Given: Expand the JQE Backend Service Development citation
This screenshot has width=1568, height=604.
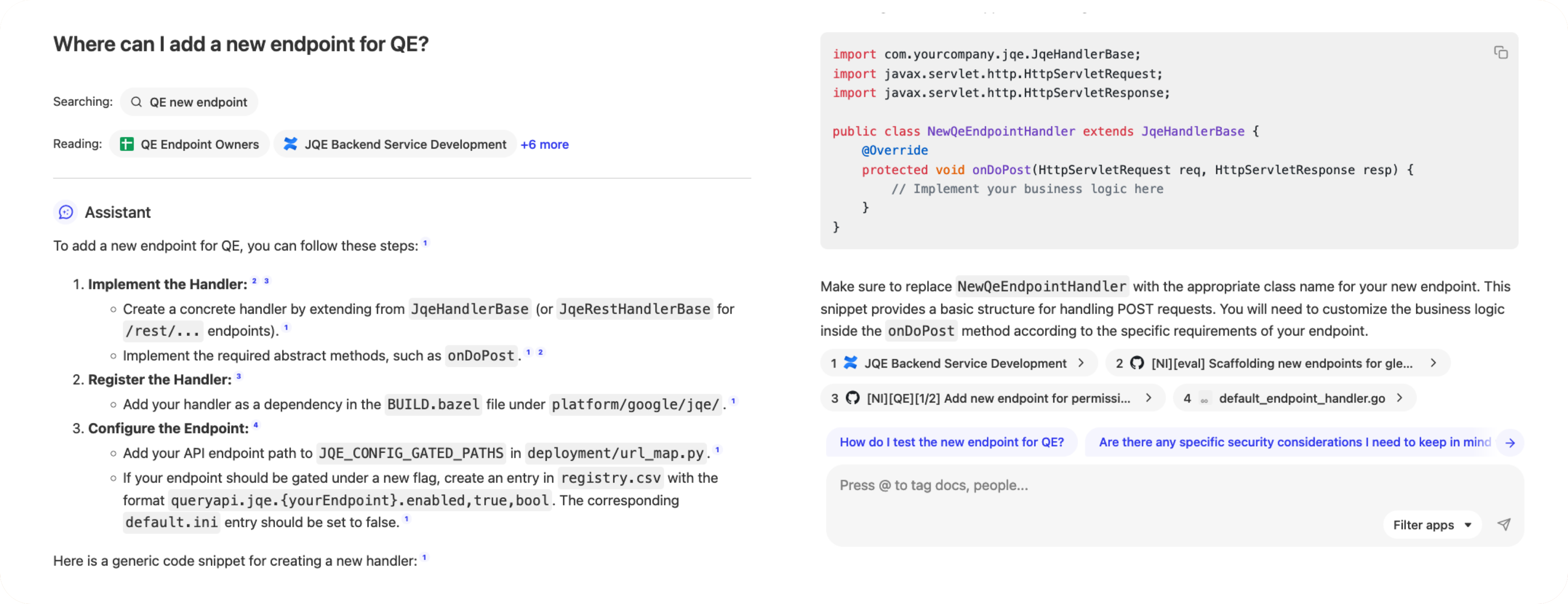Looking at the screenshot, I should point(1083,363).
